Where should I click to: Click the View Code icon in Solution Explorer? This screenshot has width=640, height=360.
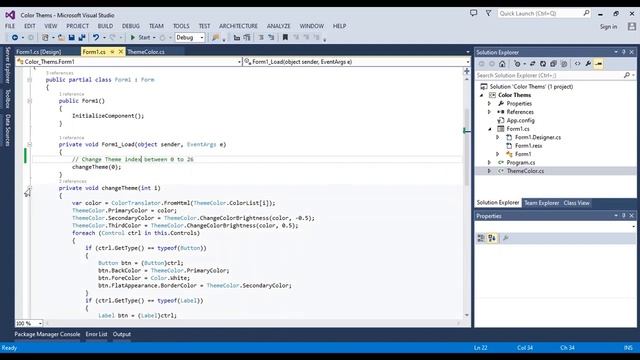578,64
